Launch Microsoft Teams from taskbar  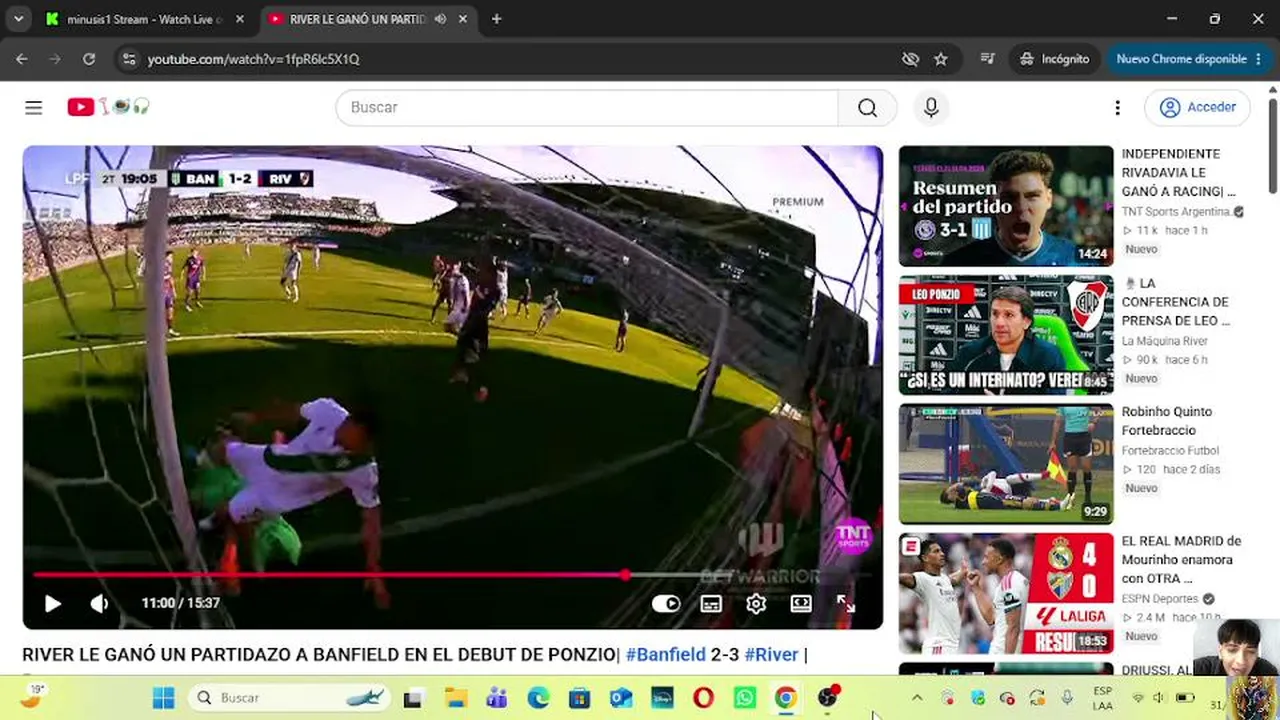[x=497, y=698]
